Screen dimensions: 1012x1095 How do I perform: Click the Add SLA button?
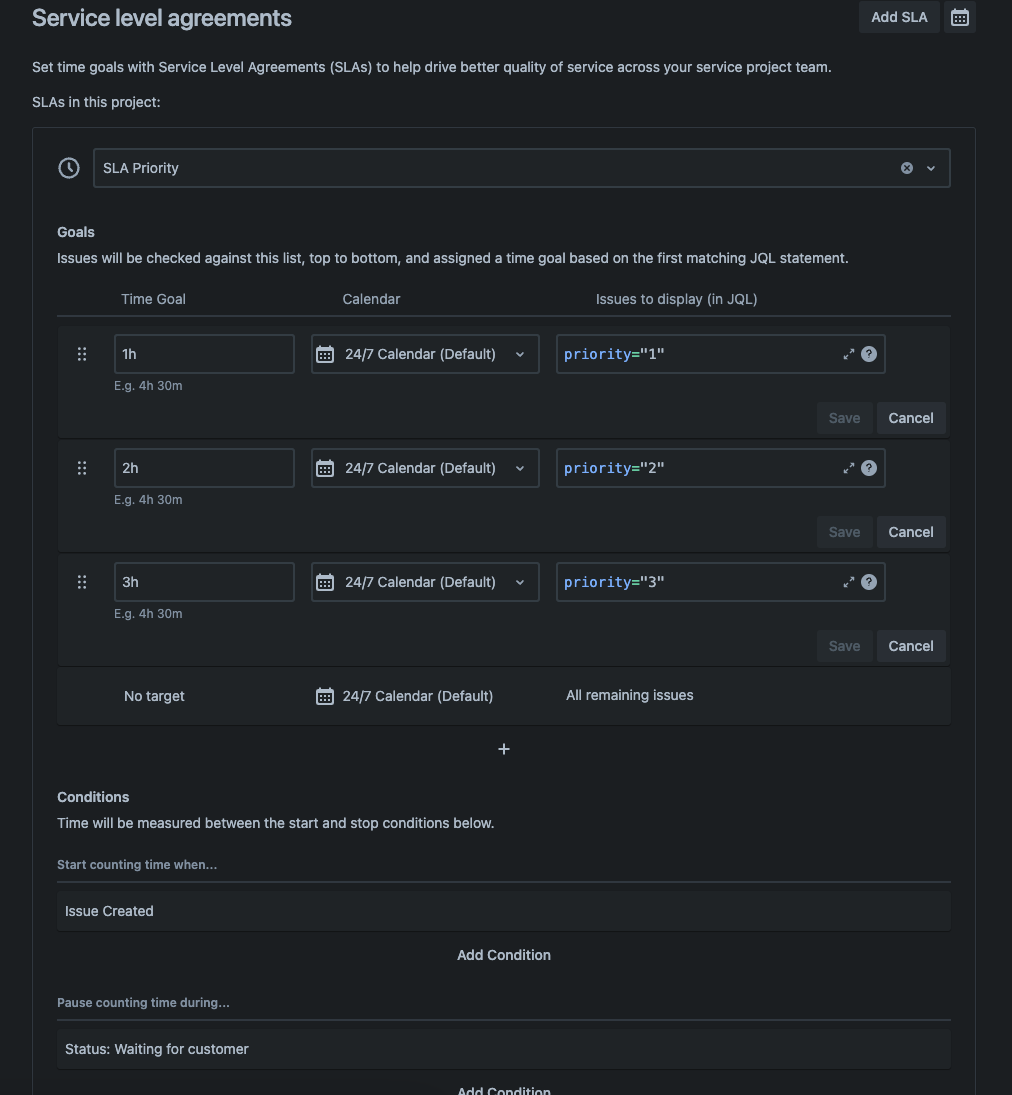[899, 17]
